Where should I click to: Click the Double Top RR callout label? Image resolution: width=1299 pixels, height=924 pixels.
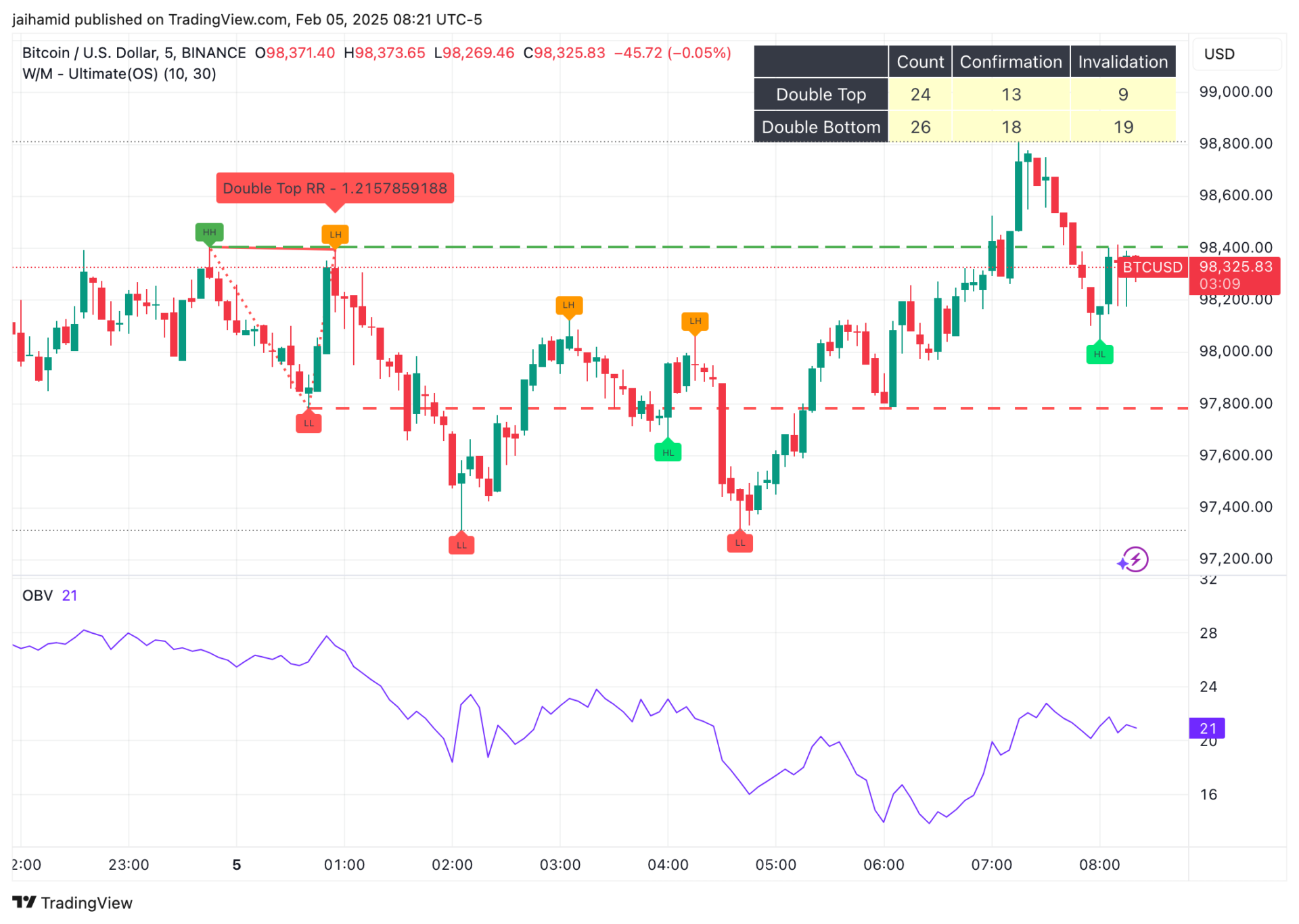pos(335,188)
